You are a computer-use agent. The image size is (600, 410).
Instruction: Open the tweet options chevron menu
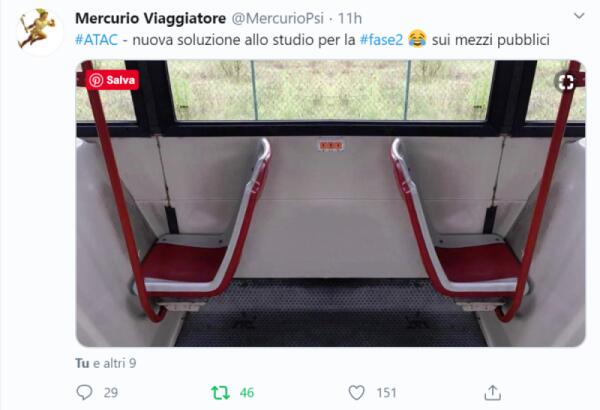pos(579,16)
